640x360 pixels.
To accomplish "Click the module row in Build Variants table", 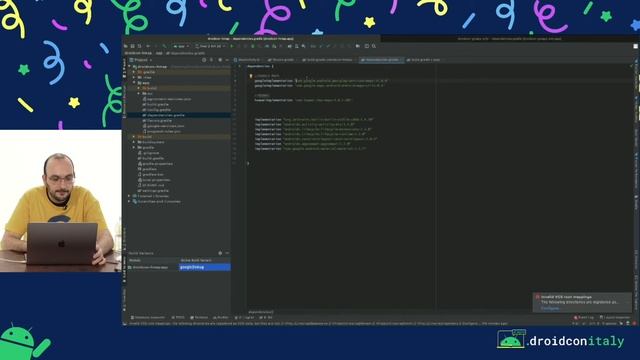I will pyautogui.click(x=153, y=267).
